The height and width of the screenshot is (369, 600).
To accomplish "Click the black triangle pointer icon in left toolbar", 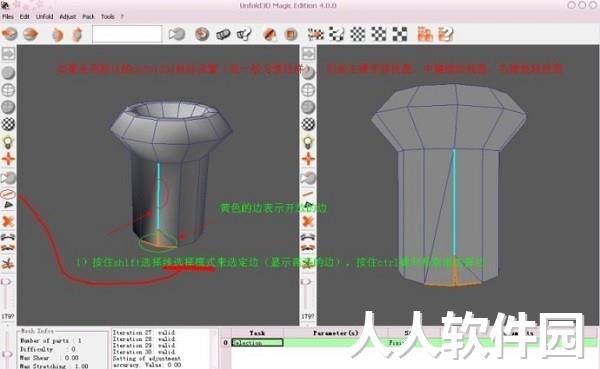I will (x=8, y=205).
